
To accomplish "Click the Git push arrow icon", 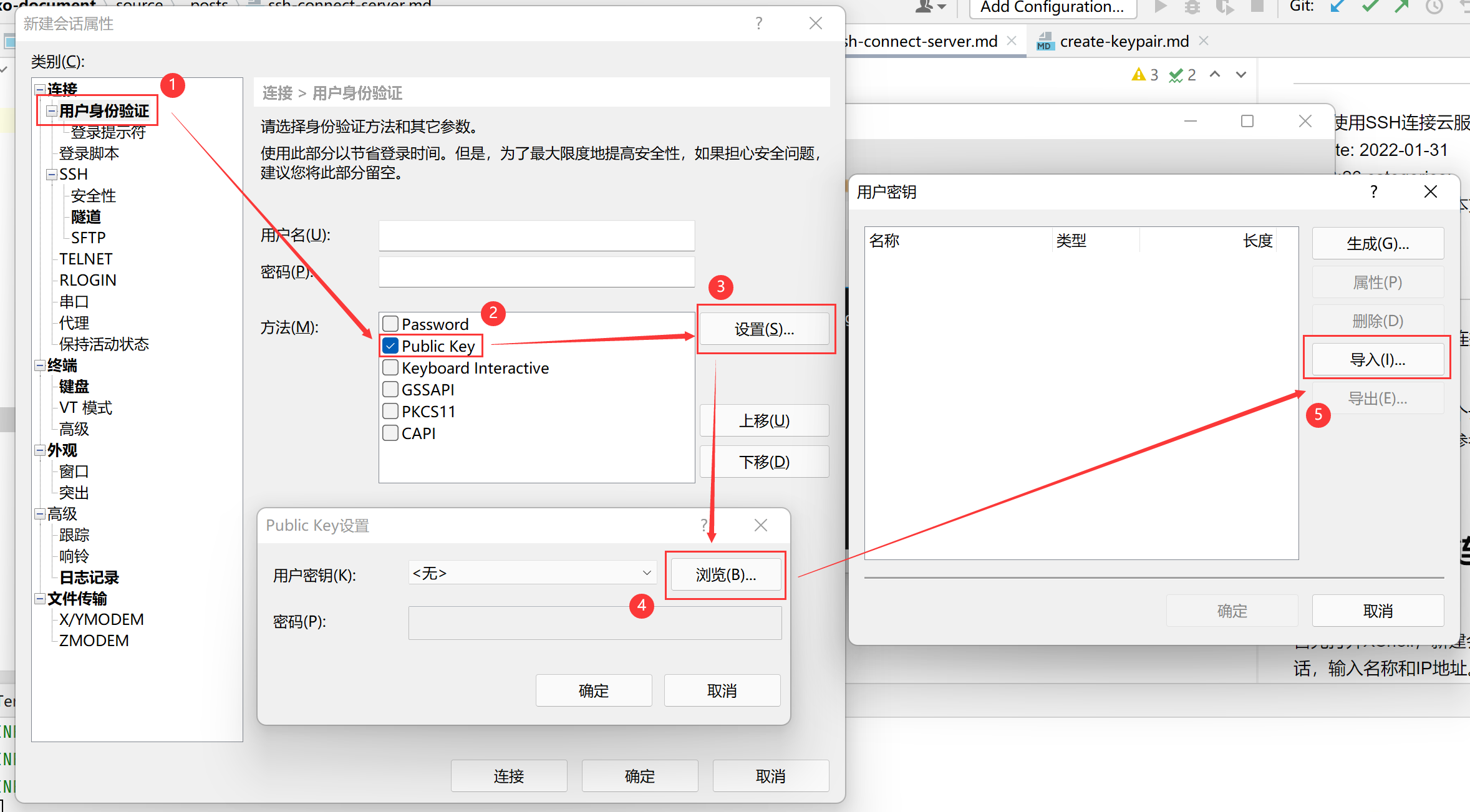I will tap(1402, 7).
